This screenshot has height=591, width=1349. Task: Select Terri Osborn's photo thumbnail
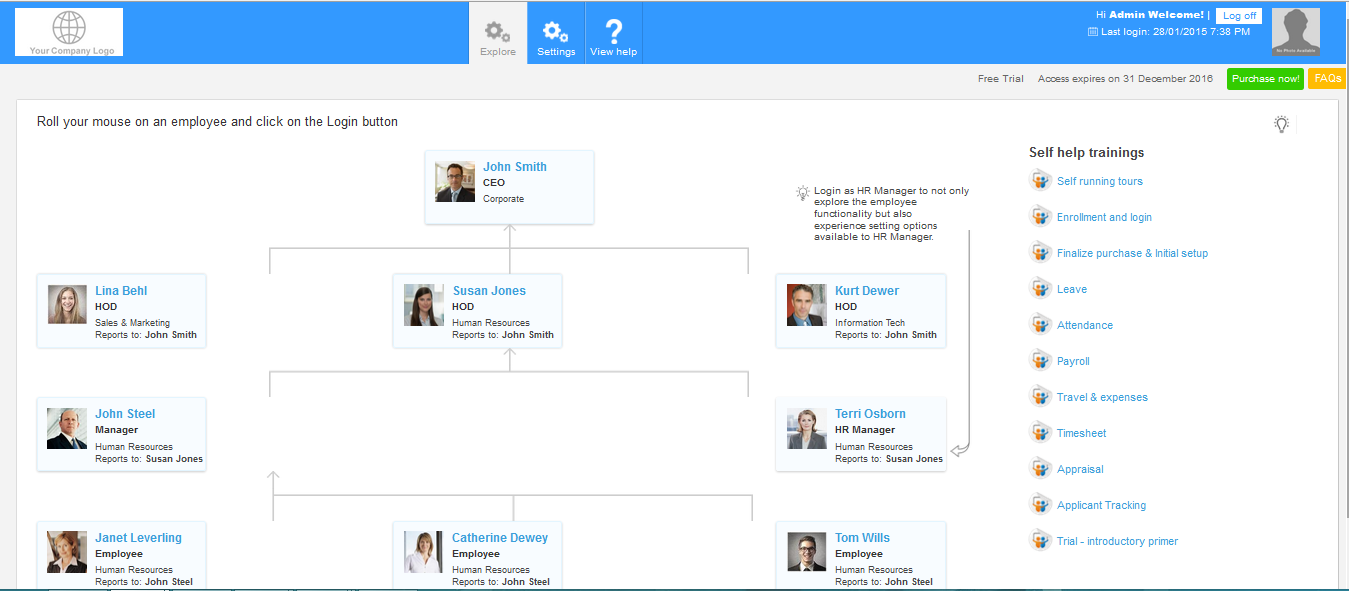click(806, 428)
